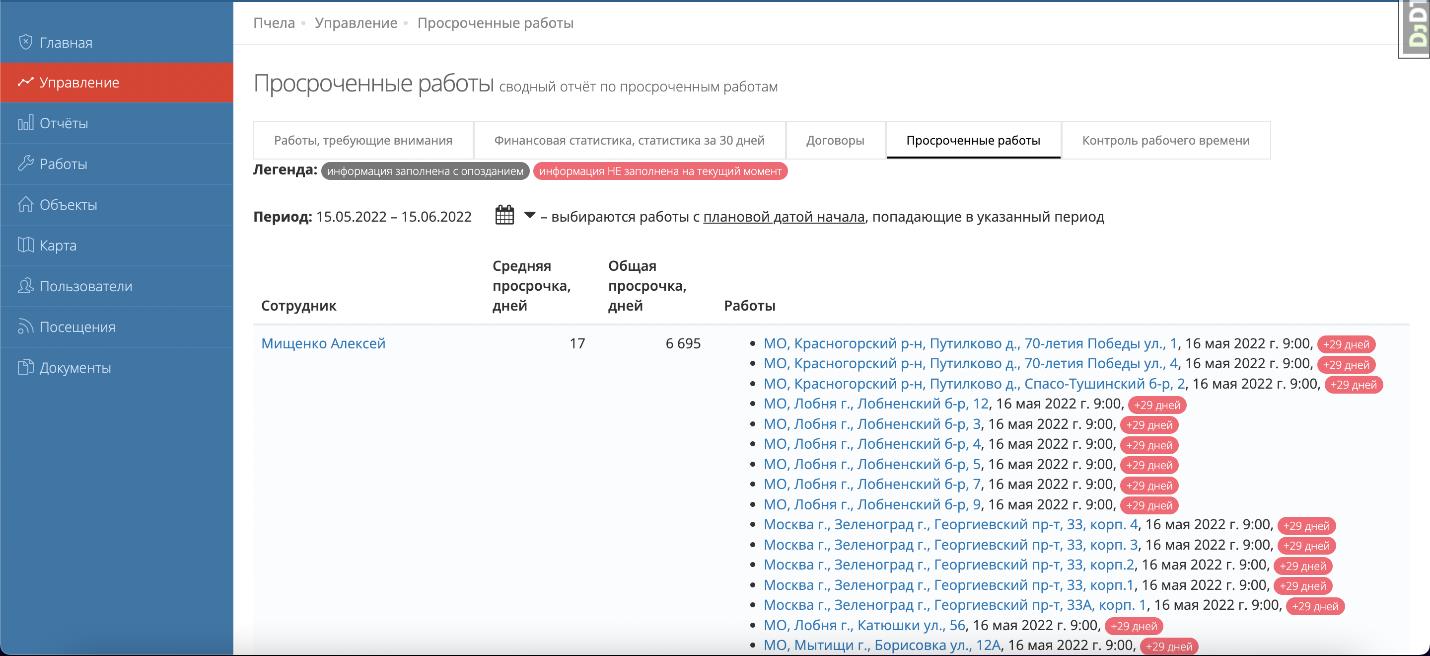Click the Мищенко Алексей employee link
The height and width of the screenshot is (656, 1430).
click(322, 342)
